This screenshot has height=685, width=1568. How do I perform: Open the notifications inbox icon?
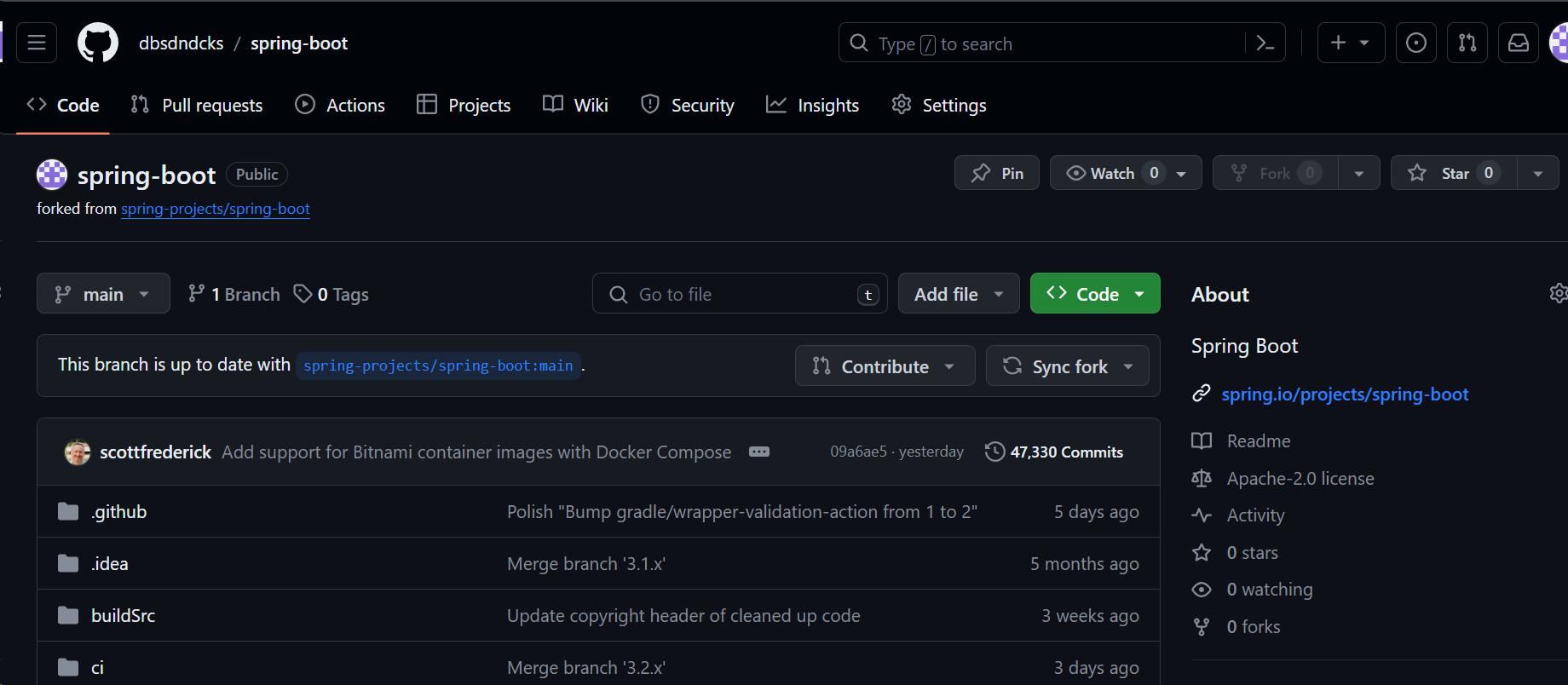[1519, 43]
